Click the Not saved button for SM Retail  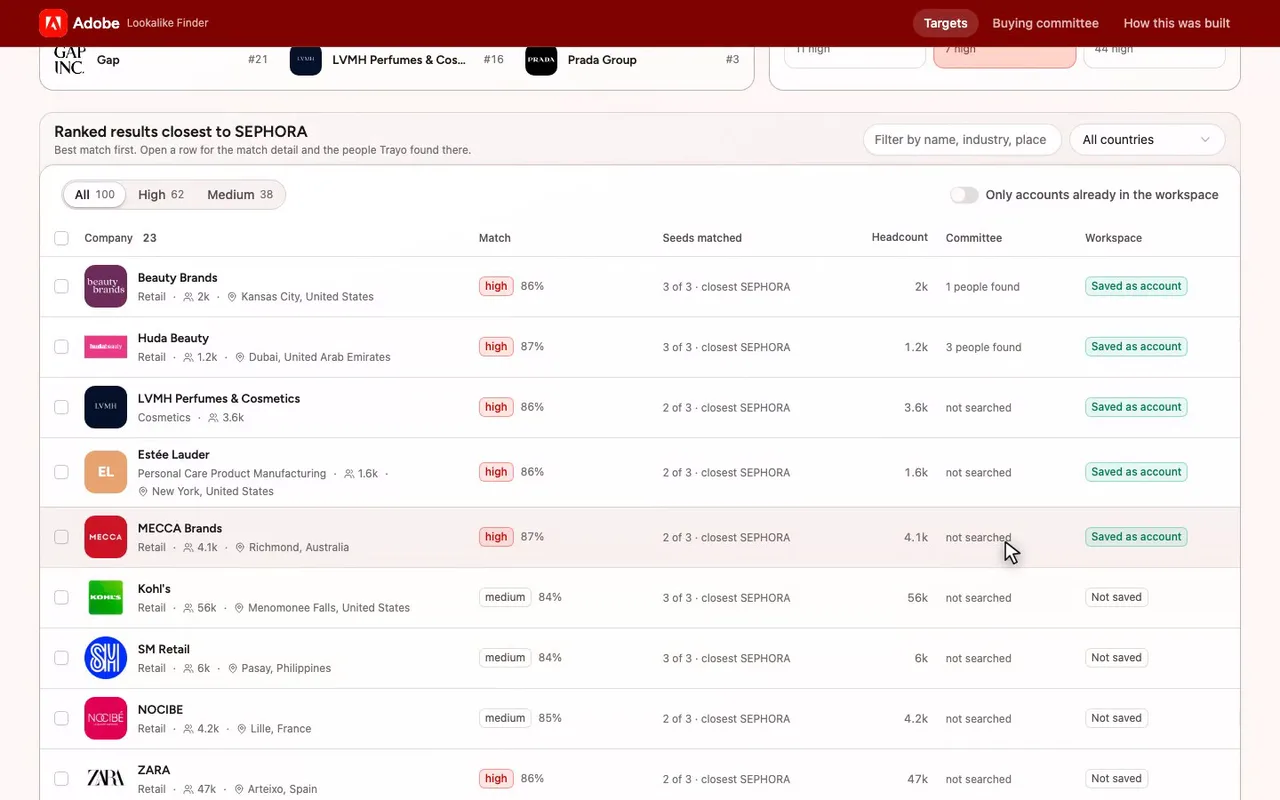coord(1116,658)
